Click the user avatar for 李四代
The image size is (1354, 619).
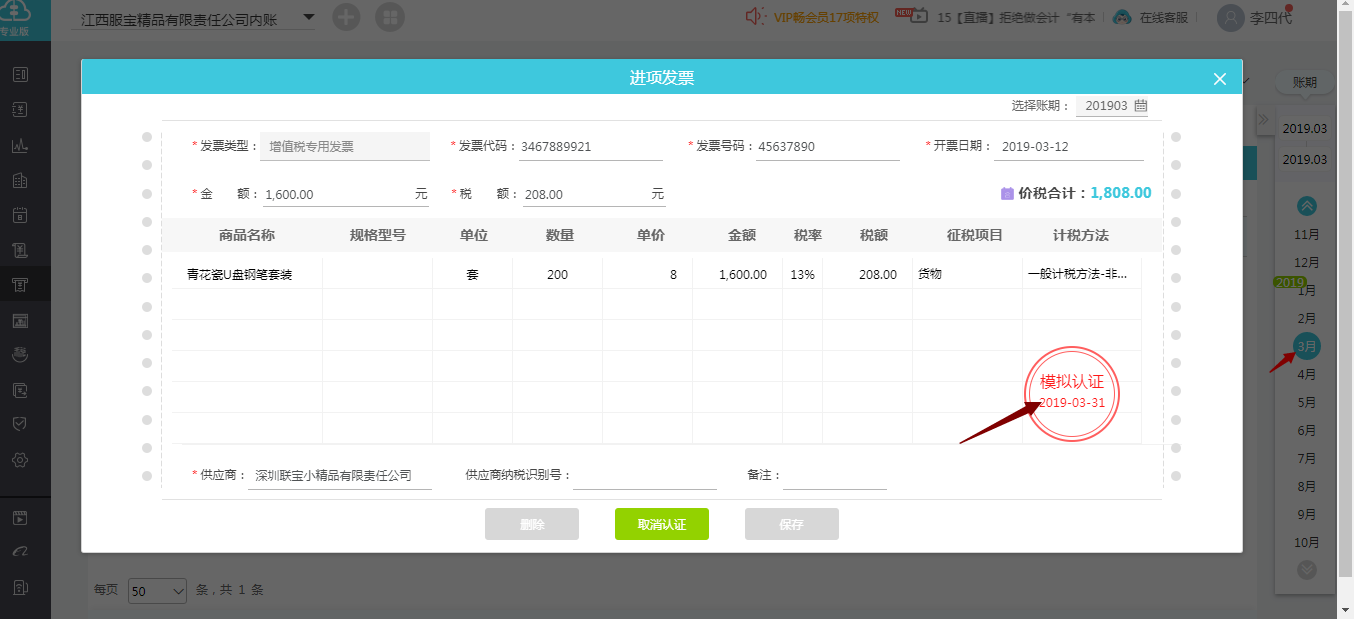click(x=1230, y=17)
